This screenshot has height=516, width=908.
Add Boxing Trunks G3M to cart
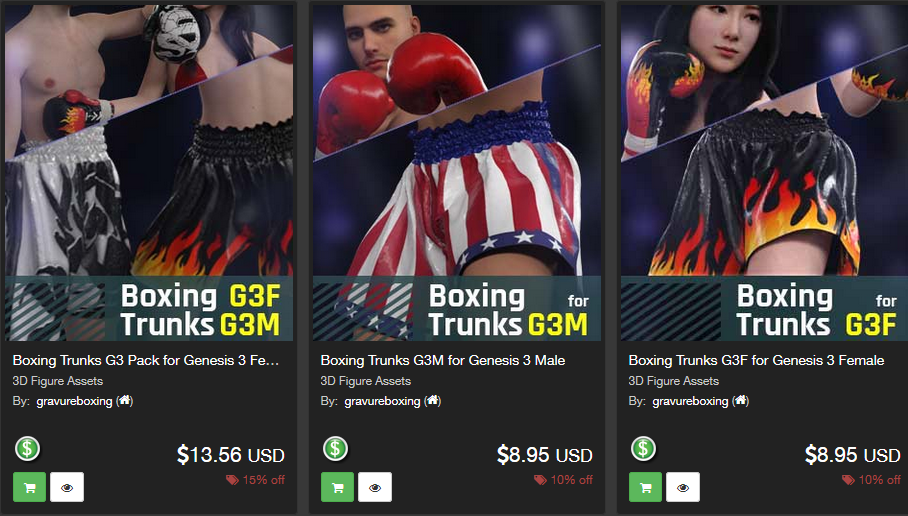(x=338, y=487)
